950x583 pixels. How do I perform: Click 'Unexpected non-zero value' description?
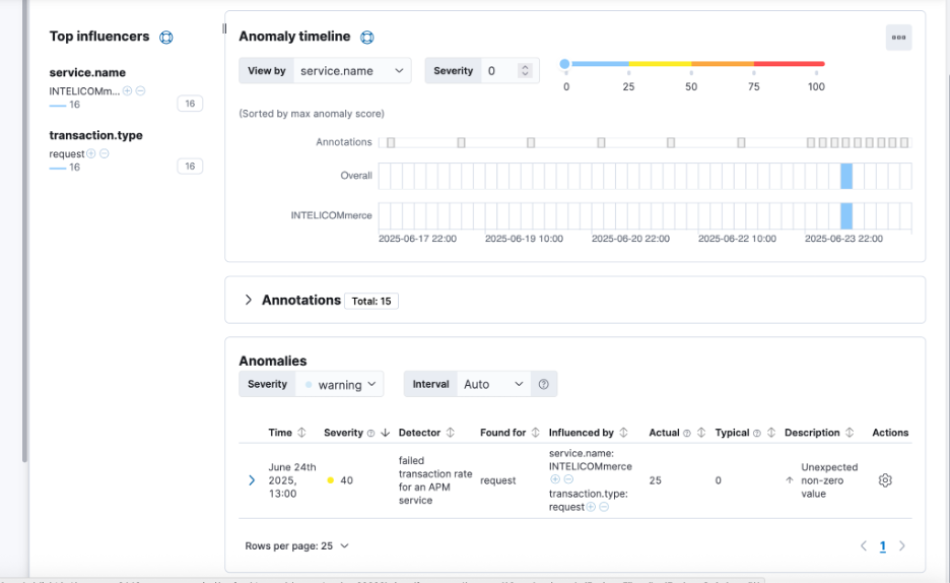coord(829,481)
